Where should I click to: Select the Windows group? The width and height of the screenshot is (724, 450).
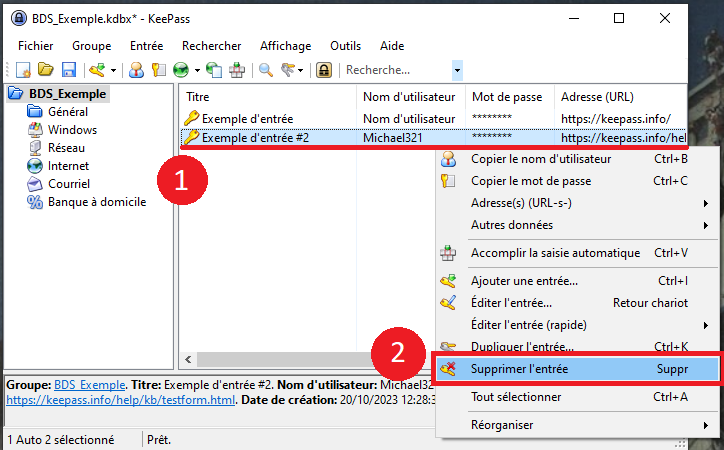[x=72, y=130]
